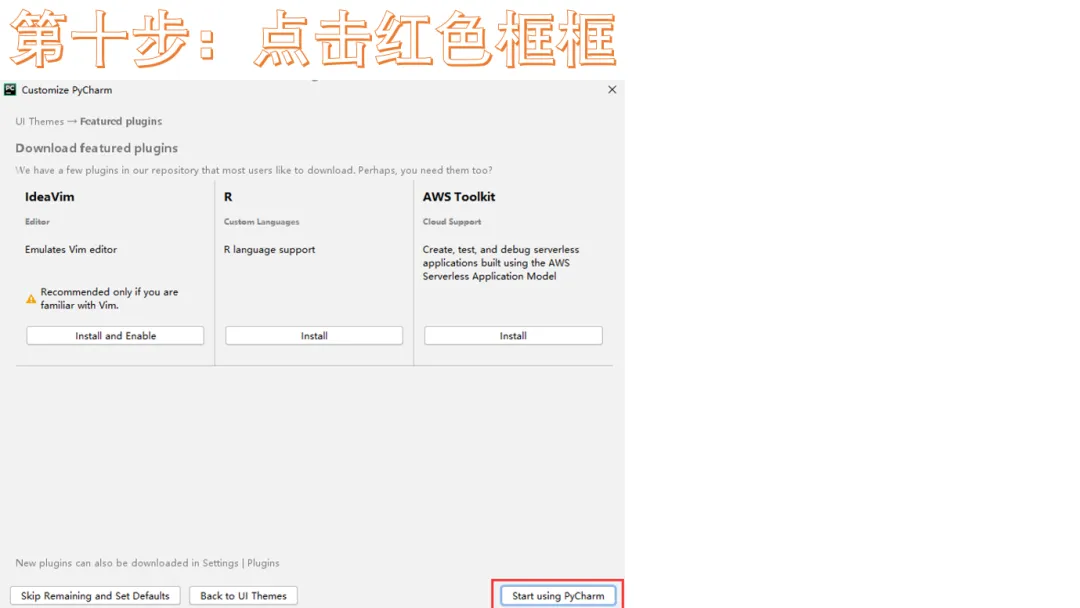Click the IdeaVim plugin title
This screenshot has height=608, width=1080.
coord(50,197)
